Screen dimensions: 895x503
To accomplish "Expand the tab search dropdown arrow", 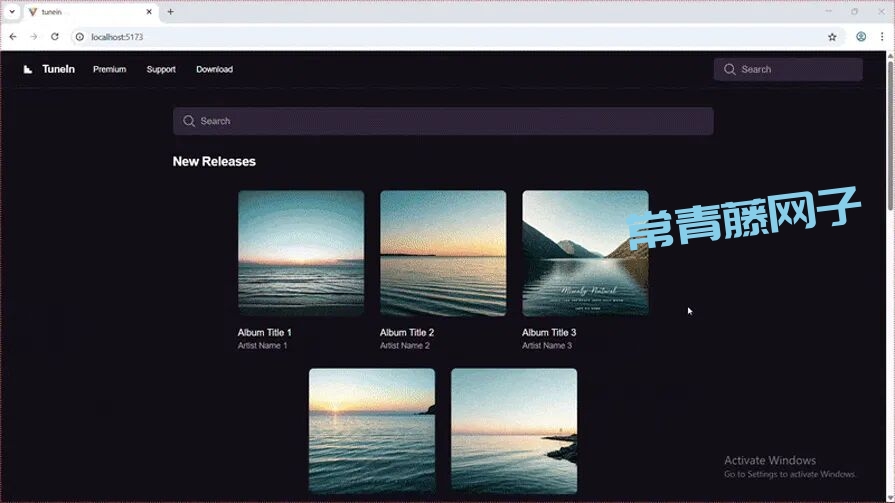I will [x=11, y=12].
